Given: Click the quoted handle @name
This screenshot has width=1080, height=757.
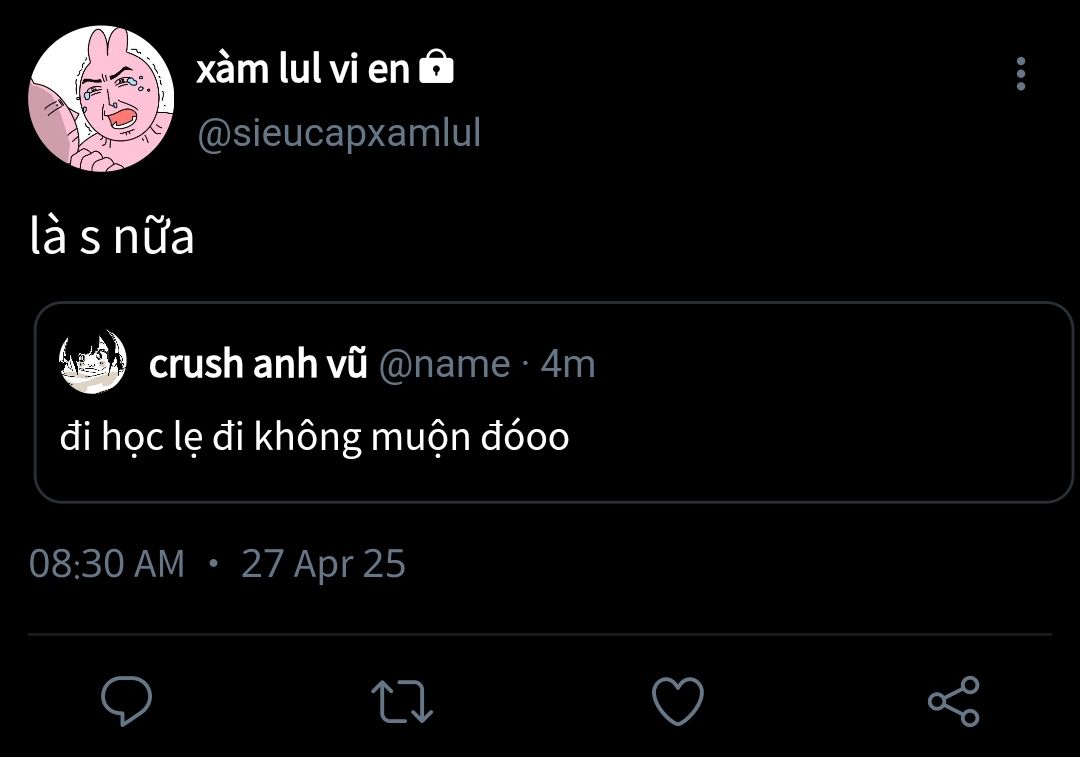Looking at the screenshot, I should pos(443,363).
